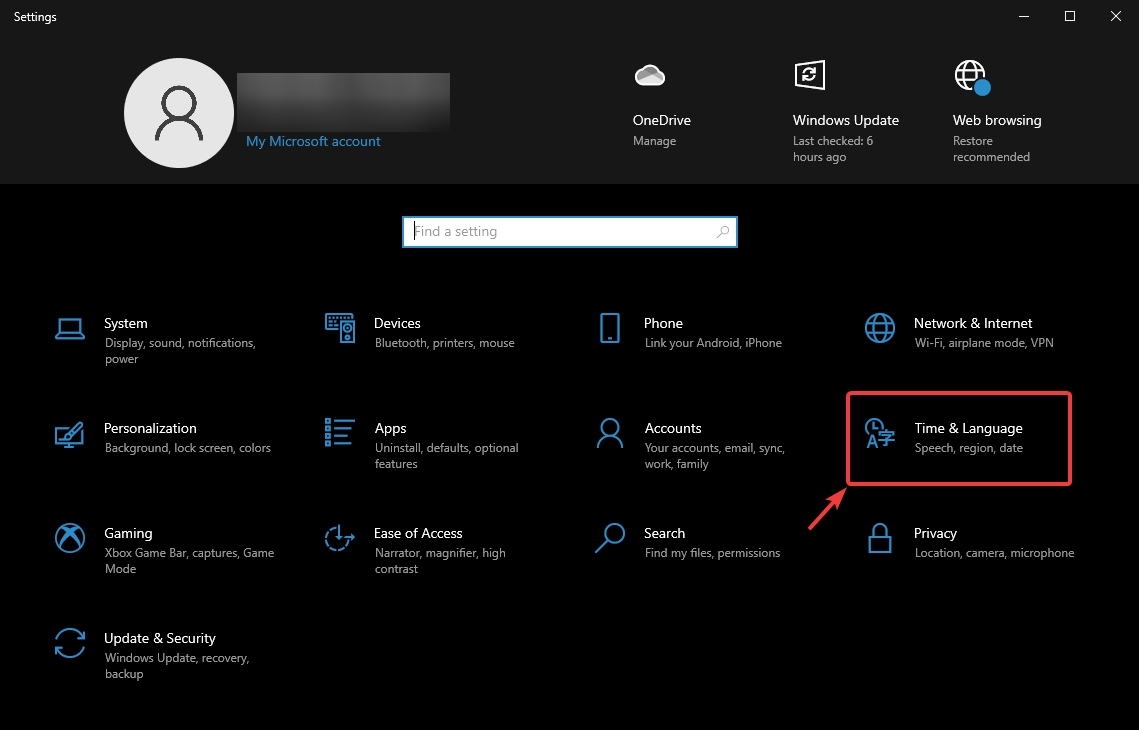The image size is (1139, 730).
Task: Click the magnifier in Find a setting box
Action: (x=723, y=232)
